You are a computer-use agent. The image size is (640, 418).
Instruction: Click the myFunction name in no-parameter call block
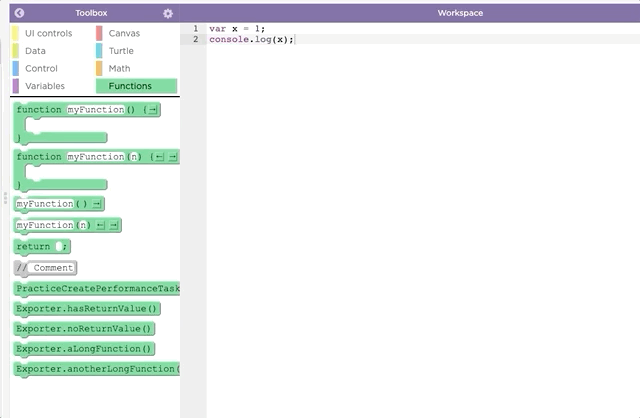point(45,204)
